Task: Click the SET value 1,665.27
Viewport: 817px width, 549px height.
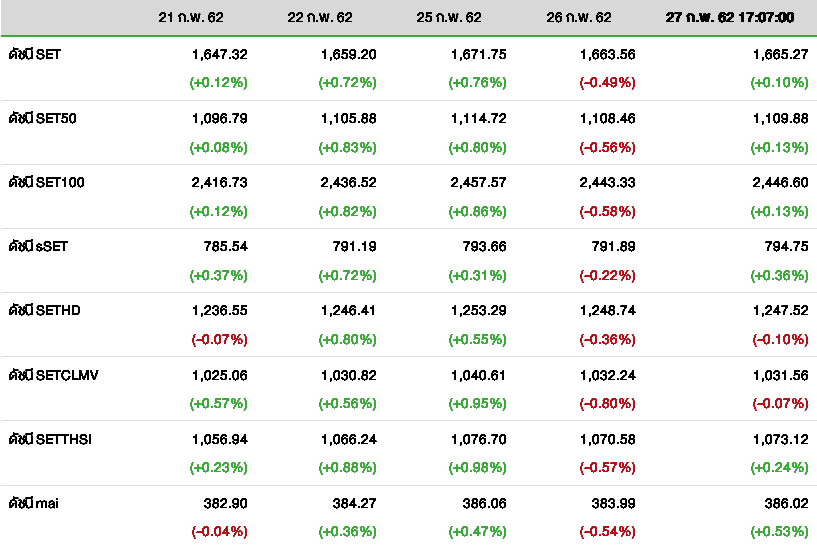Action: point(779,54)
